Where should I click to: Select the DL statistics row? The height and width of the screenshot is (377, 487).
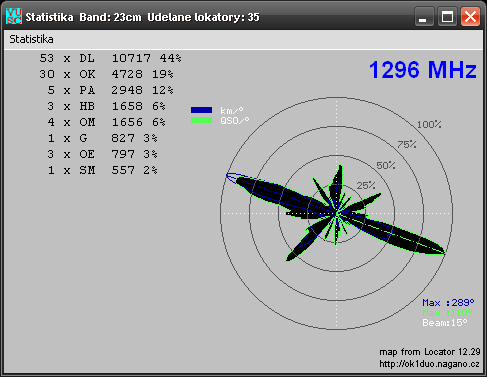tap(110, 58)
